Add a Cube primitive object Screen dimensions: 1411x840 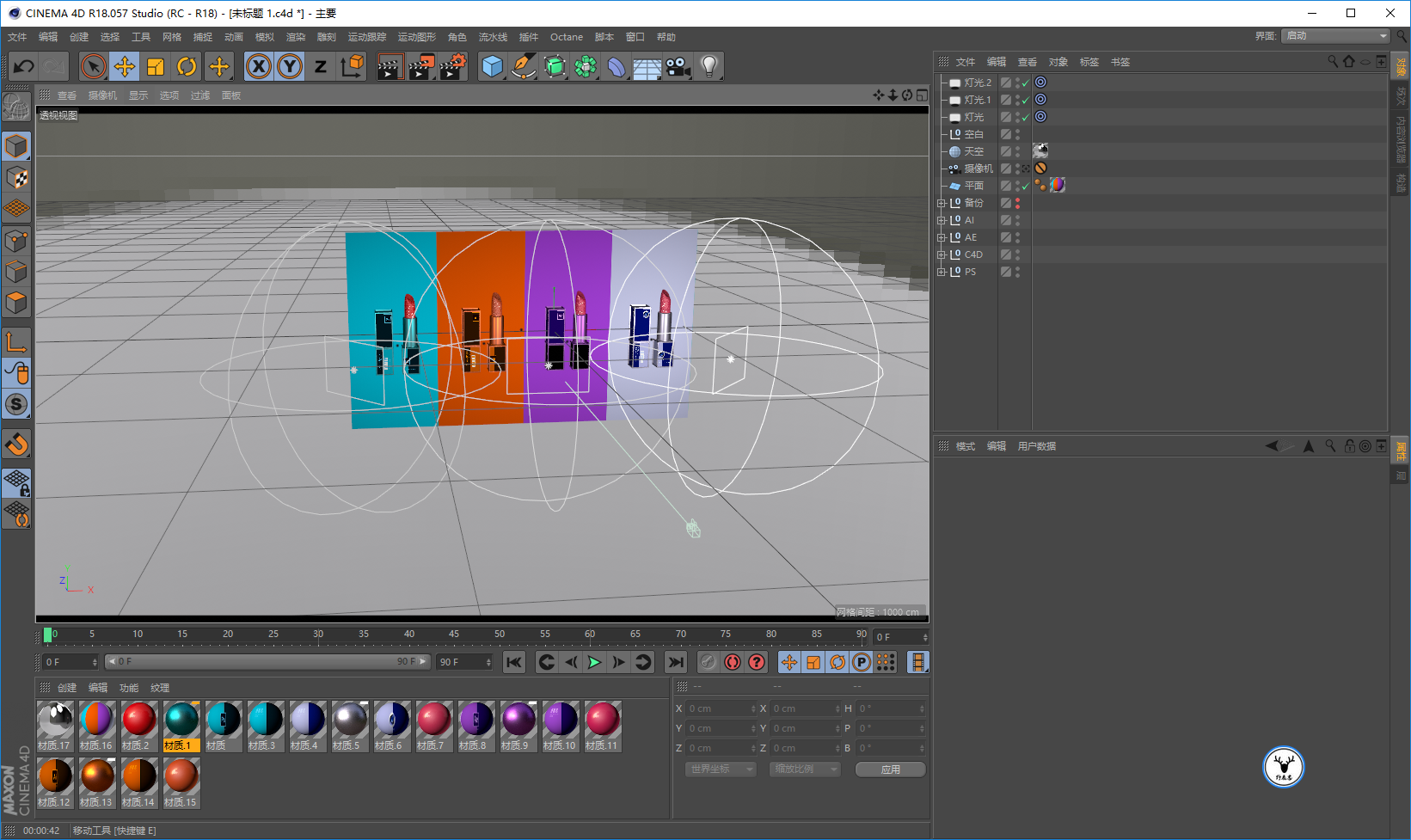(492, 66)
